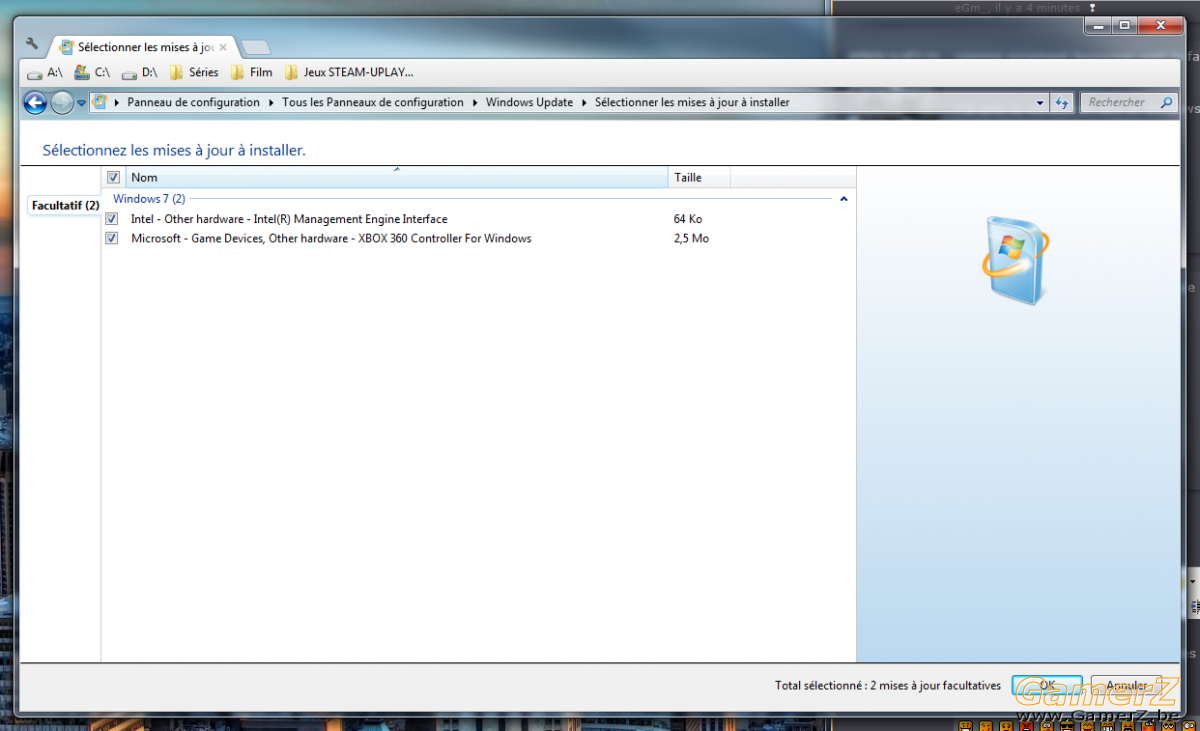1200x731 pixels.
Task: Click the 'Windows 7 (2)' group label
Action: coord(149,199)
